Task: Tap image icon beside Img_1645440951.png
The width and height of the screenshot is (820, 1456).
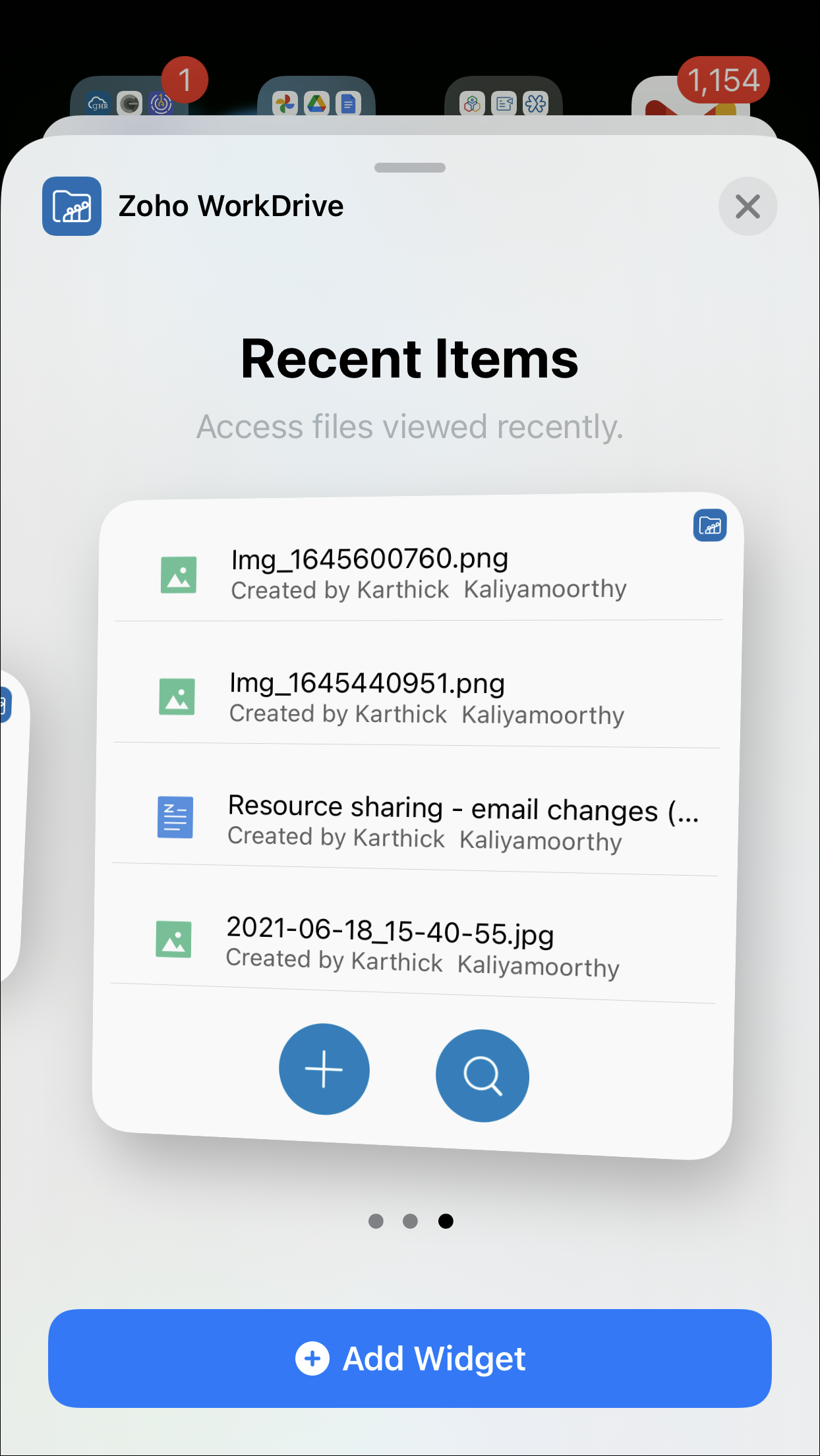Action: click(x=177, y=697)
